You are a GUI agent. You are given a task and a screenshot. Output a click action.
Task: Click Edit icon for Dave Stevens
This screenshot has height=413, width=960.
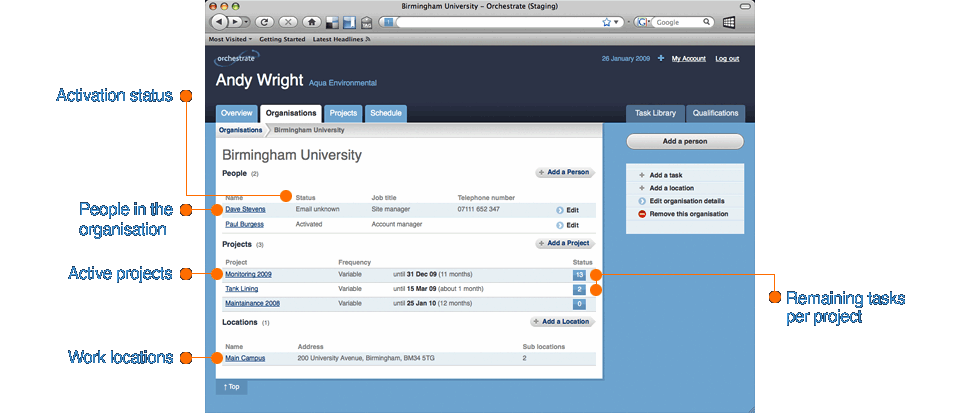560,210
